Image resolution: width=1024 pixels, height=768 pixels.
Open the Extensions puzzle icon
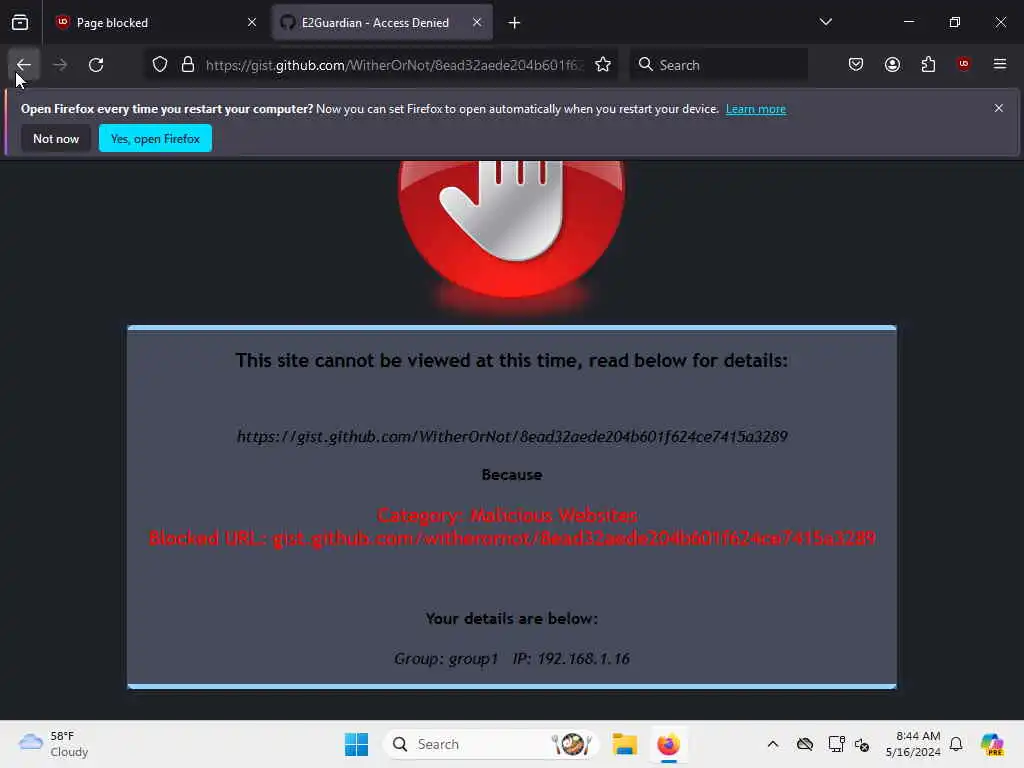coord(929,64)
